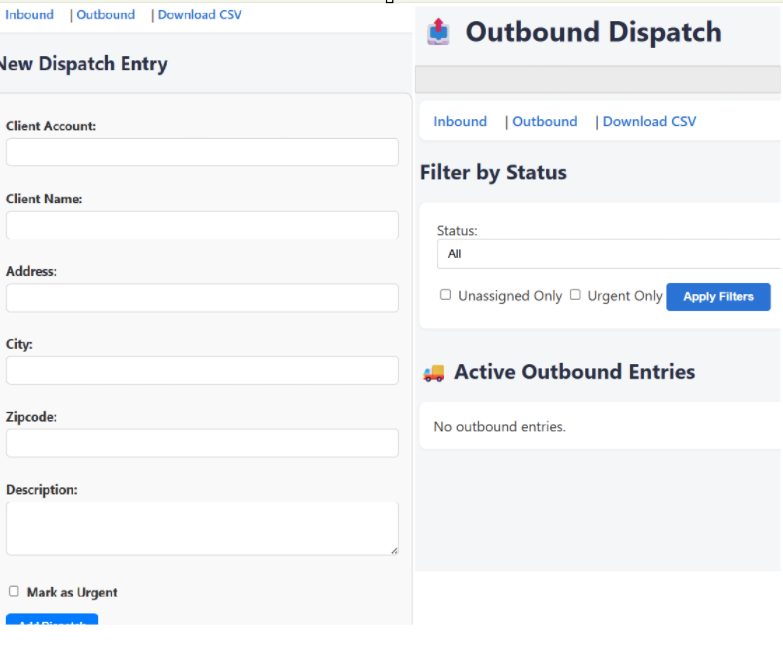Screen dimensions: 783x646
Task: Click the 'New Dispatch Entry' heading
Action: [x=83, y=64]
